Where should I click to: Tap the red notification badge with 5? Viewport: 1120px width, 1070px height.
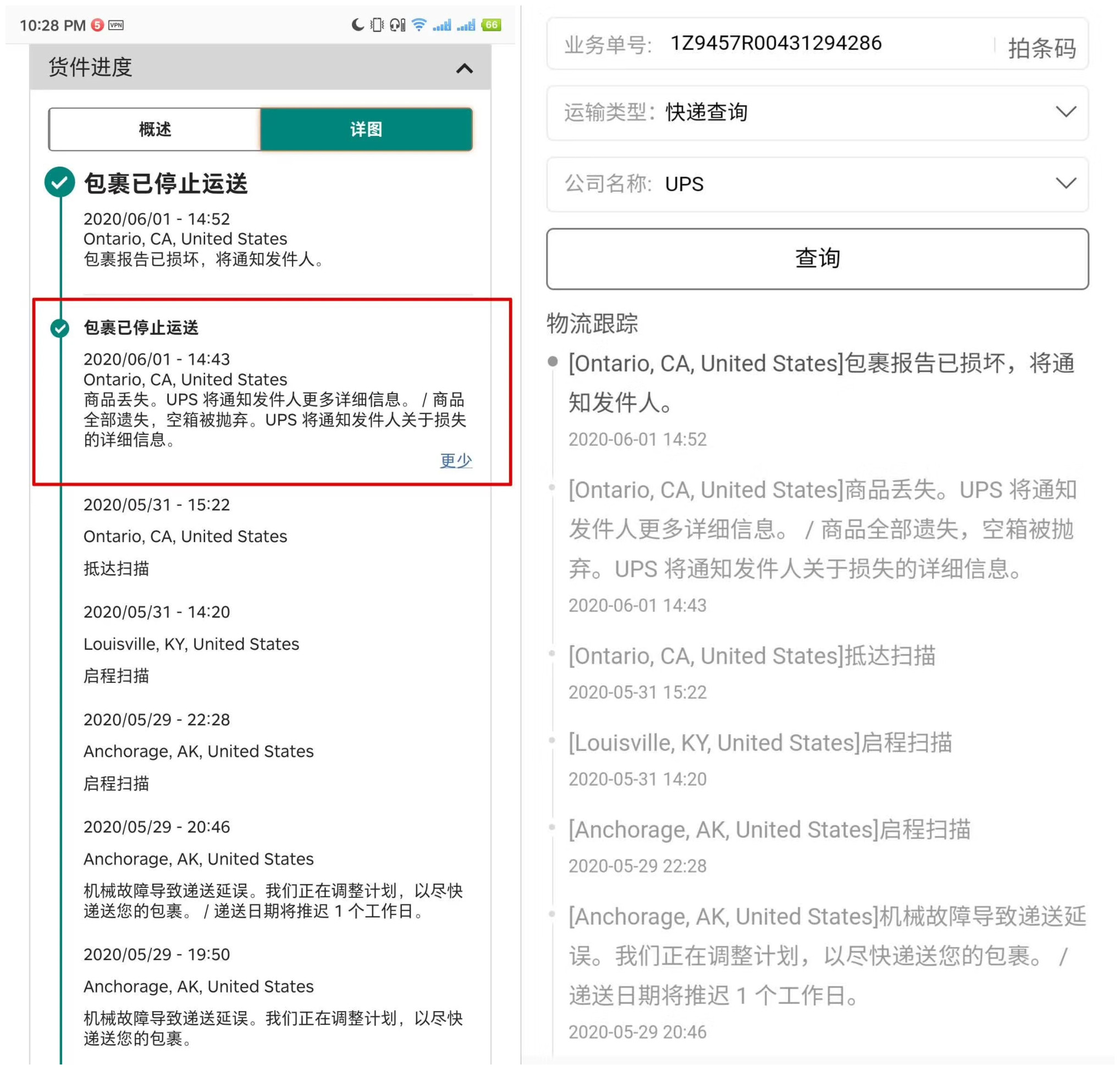point(97,25)
